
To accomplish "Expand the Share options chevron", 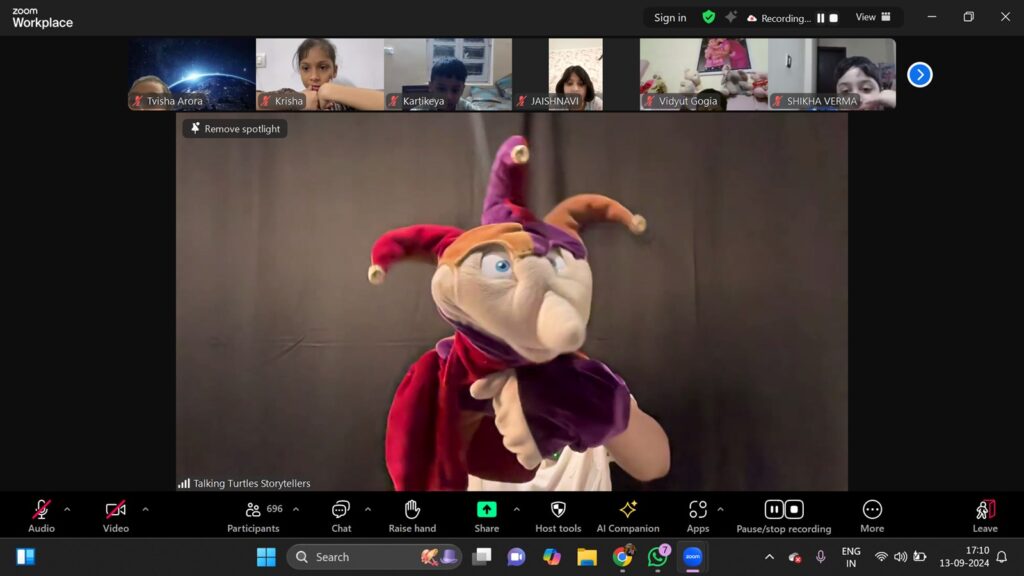I will (x=516, y=509).
